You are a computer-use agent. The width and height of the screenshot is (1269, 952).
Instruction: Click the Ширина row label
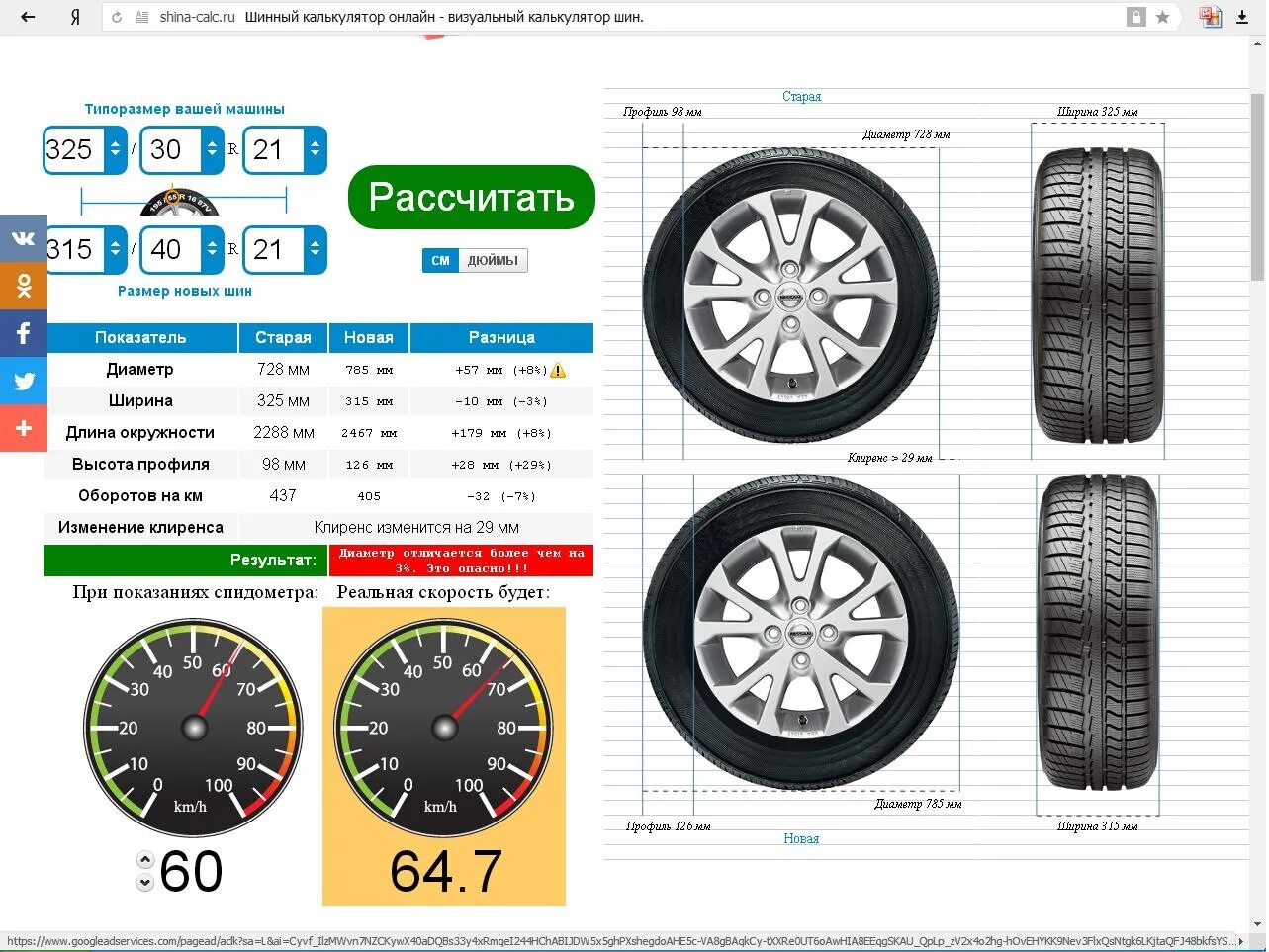coord(140,400)
